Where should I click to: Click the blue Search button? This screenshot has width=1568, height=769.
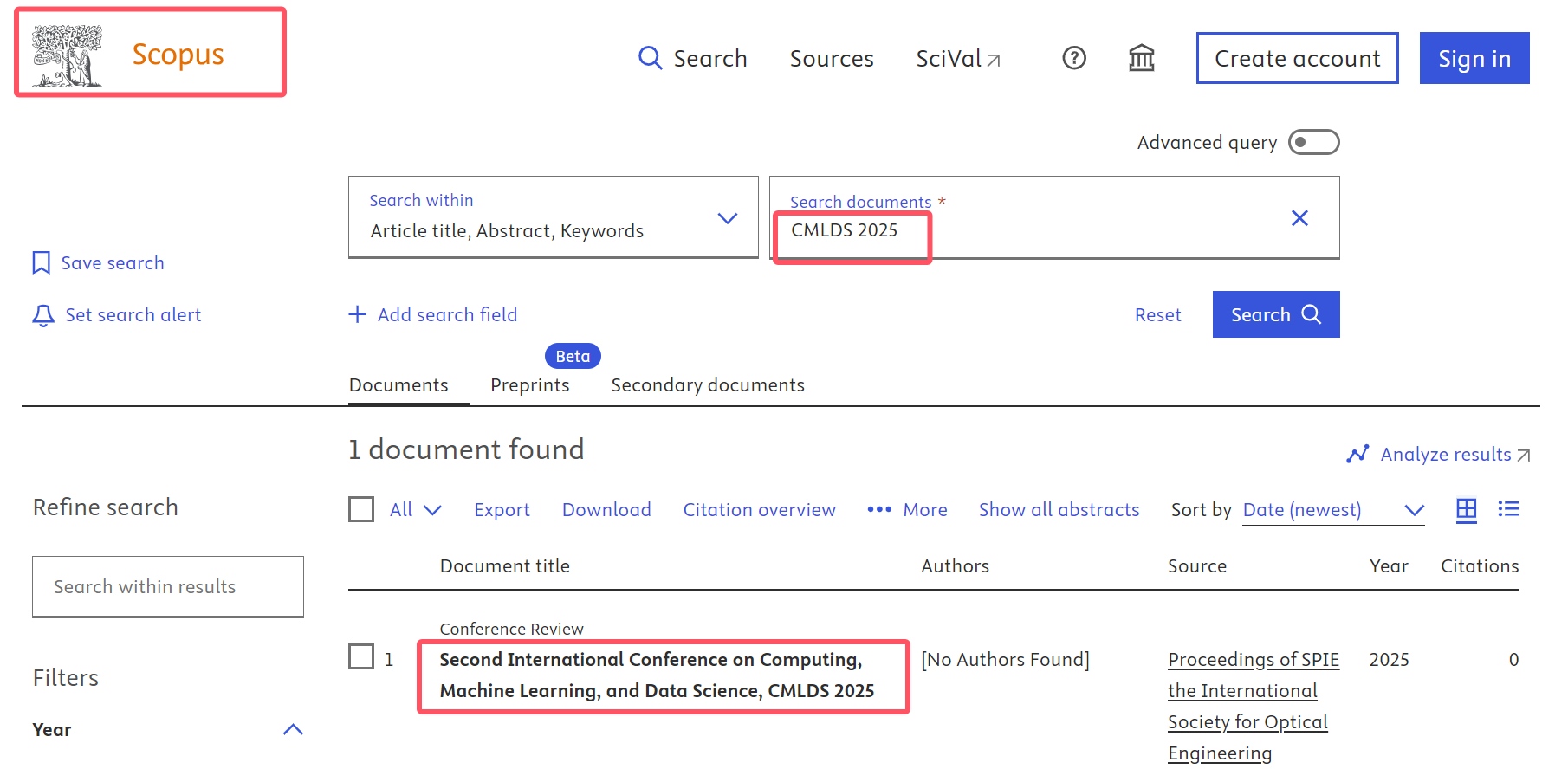(x=1275, y=314)
